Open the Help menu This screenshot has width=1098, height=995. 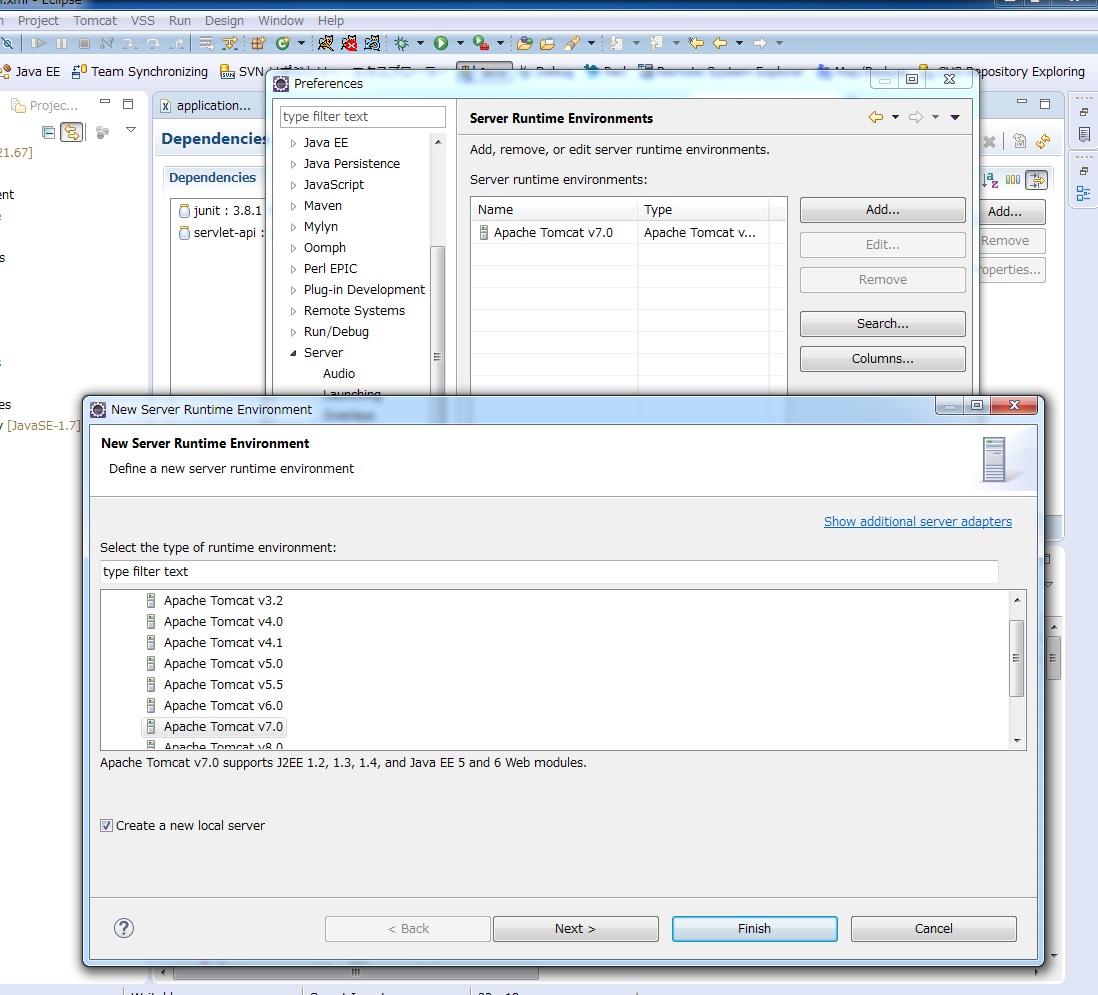(331, 20)
